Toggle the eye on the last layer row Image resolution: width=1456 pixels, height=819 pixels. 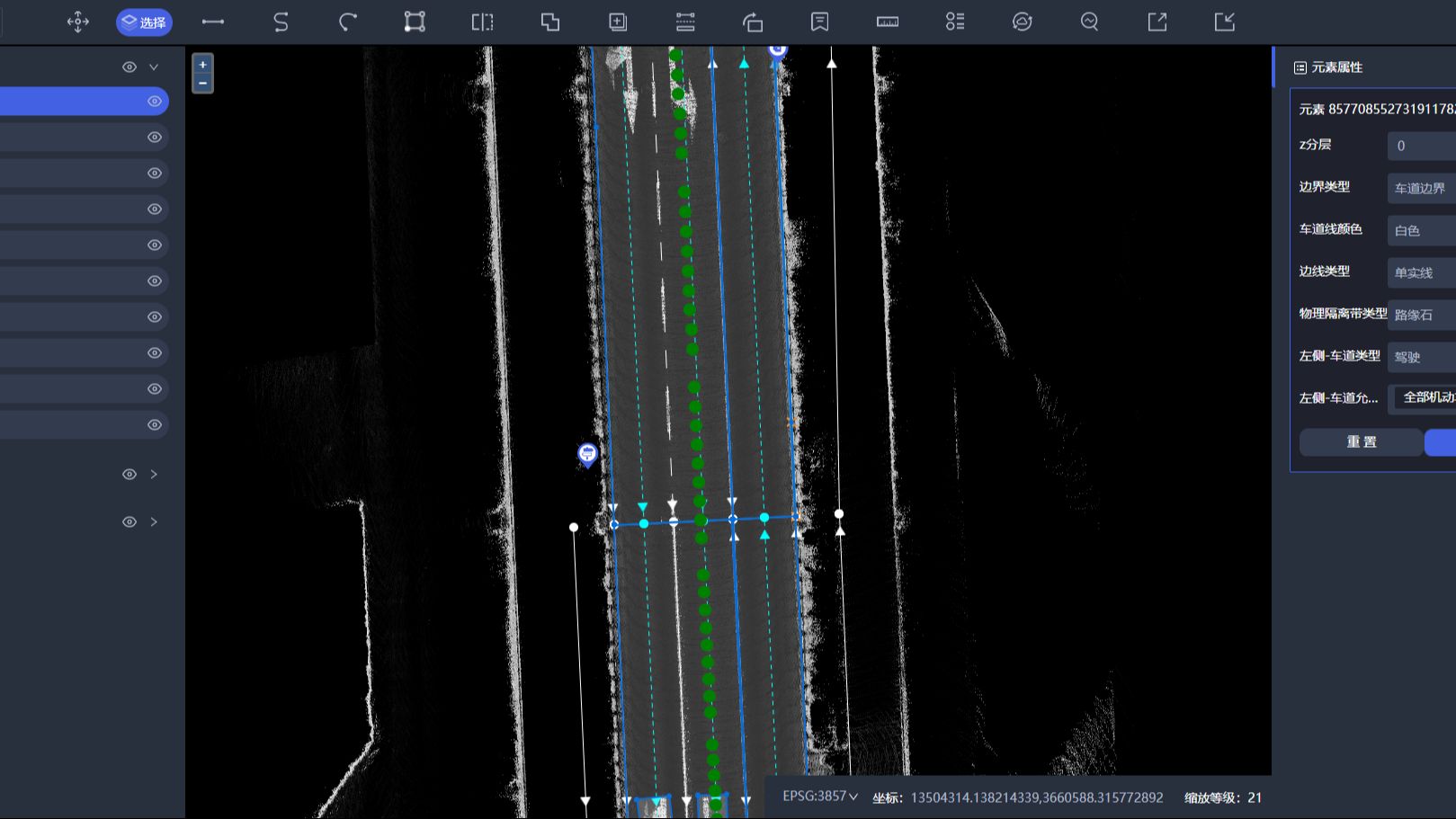click(155, 425)
